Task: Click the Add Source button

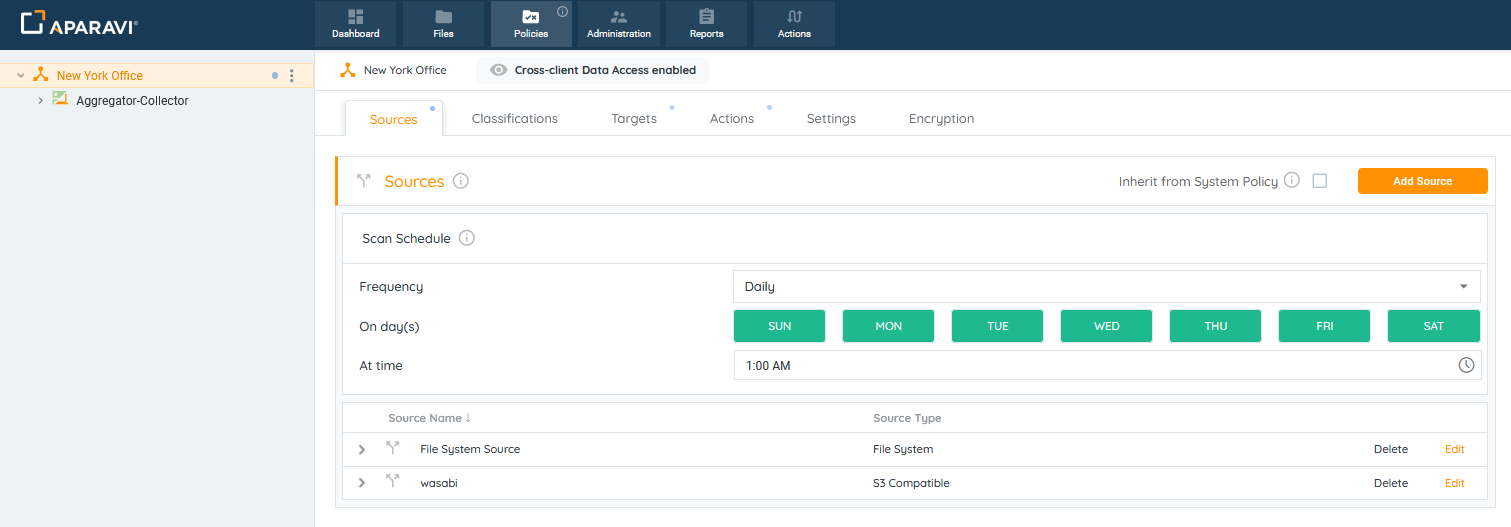Action: coord(1422,181)
